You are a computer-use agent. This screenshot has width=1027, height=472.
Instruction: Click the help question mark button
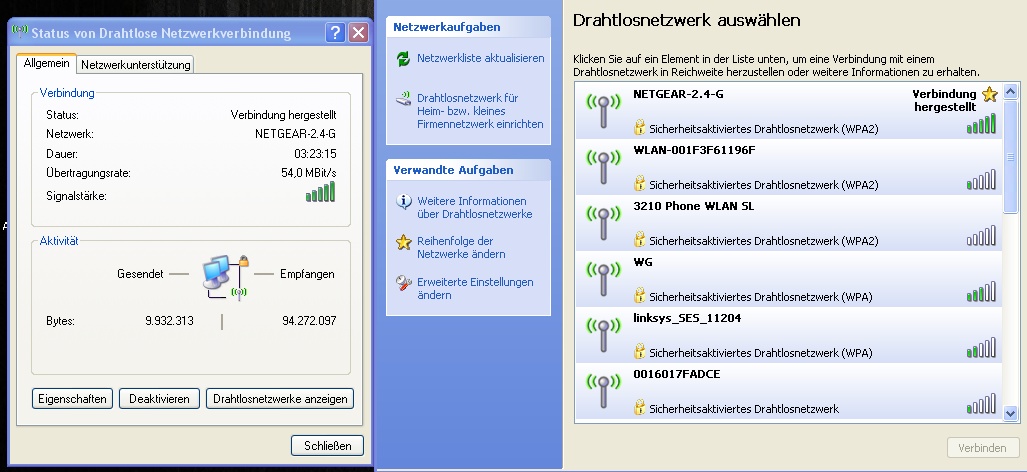coord(336,33)
